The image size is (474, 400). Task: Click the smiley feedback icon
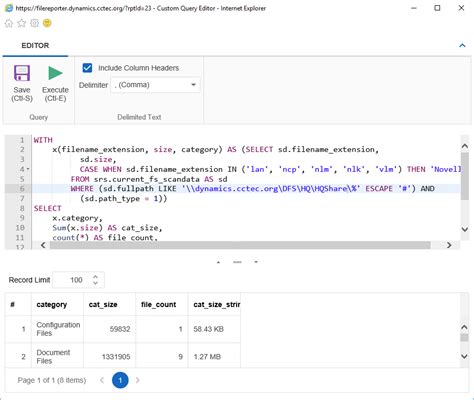click(x=47, y=23)
